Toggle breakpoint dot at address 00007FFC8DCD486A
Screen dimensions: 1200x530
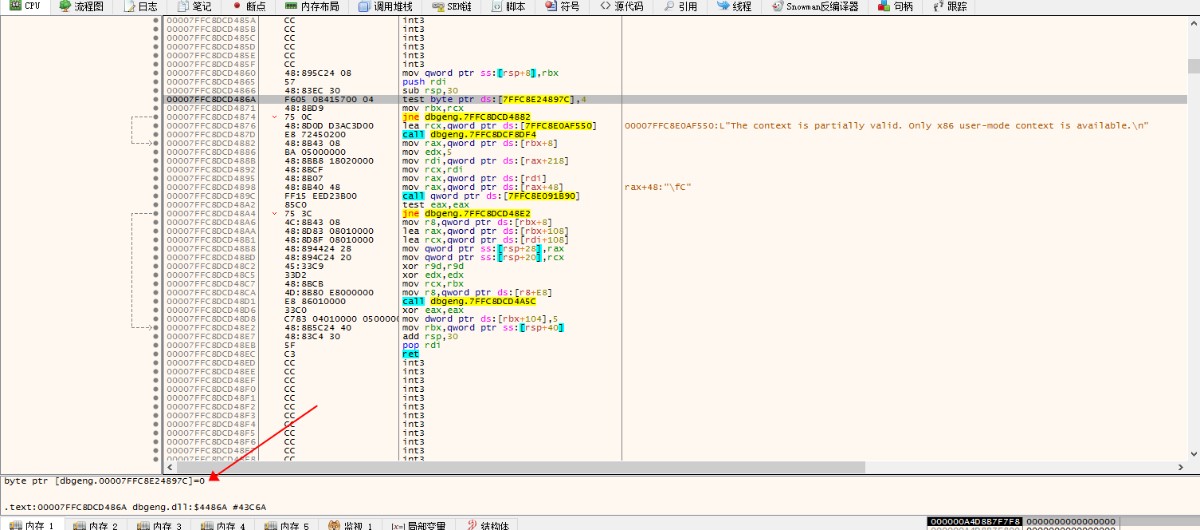(155, 99)
